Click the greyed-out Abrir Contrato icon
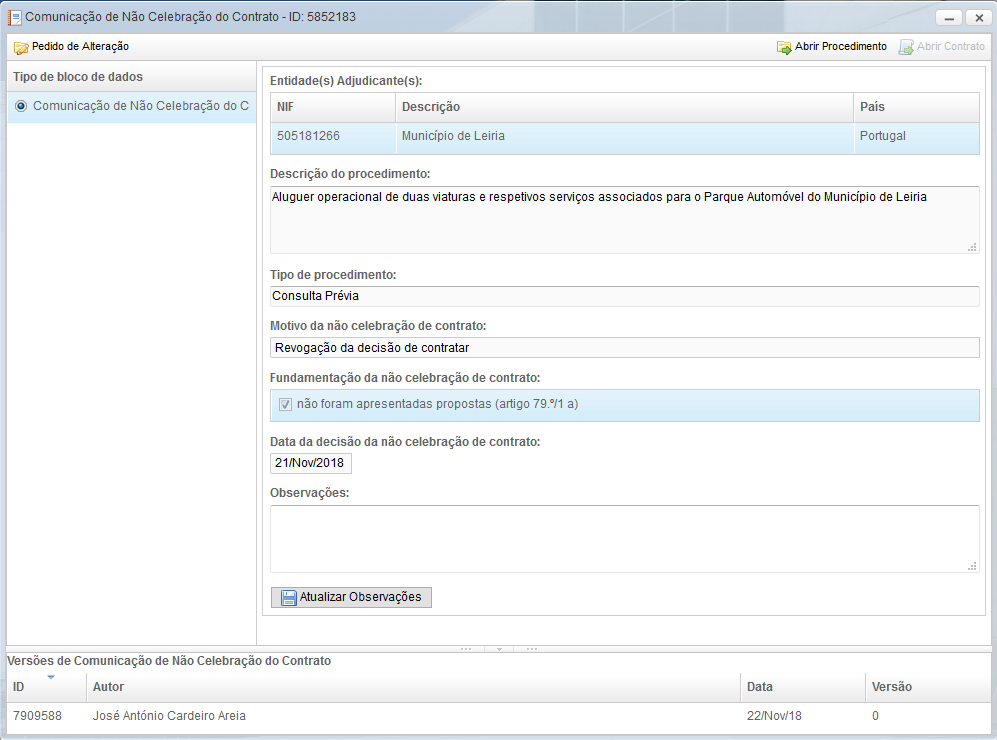 pos(906,47)
